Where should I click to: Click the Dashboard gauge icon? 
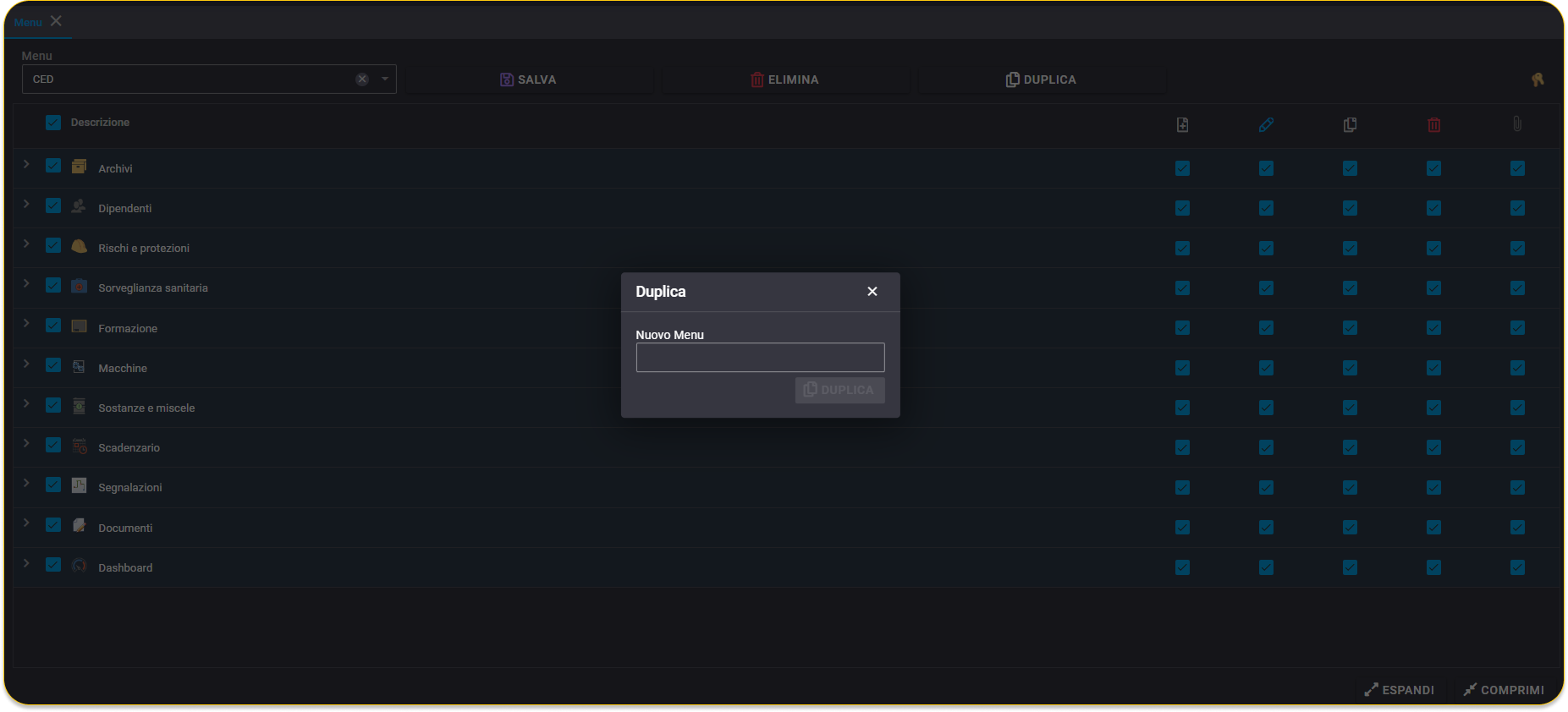coord(80,566)
